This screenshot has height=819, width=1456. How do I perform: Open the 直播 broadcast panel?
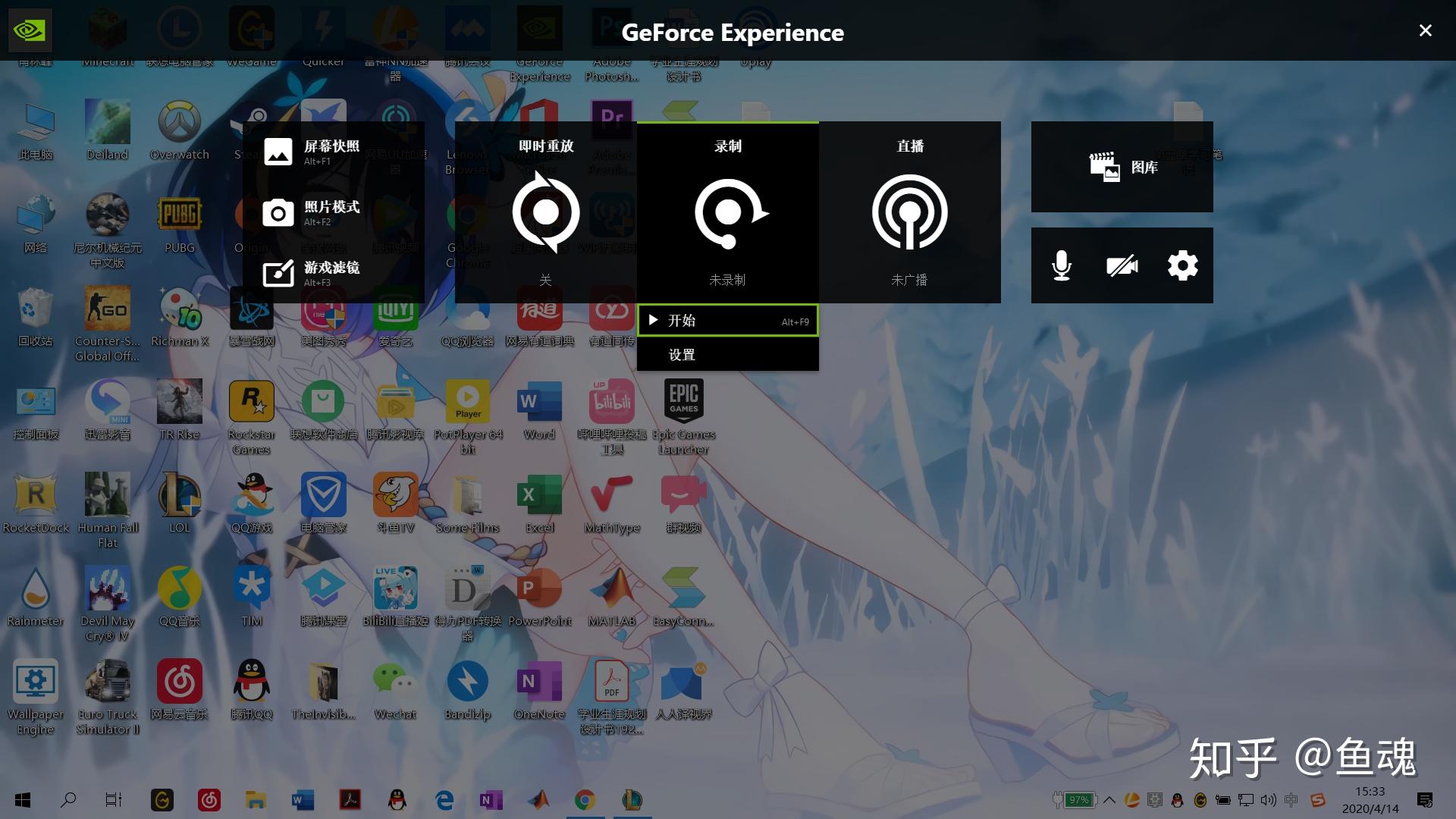pyautogui.click(x=910, y=212)
